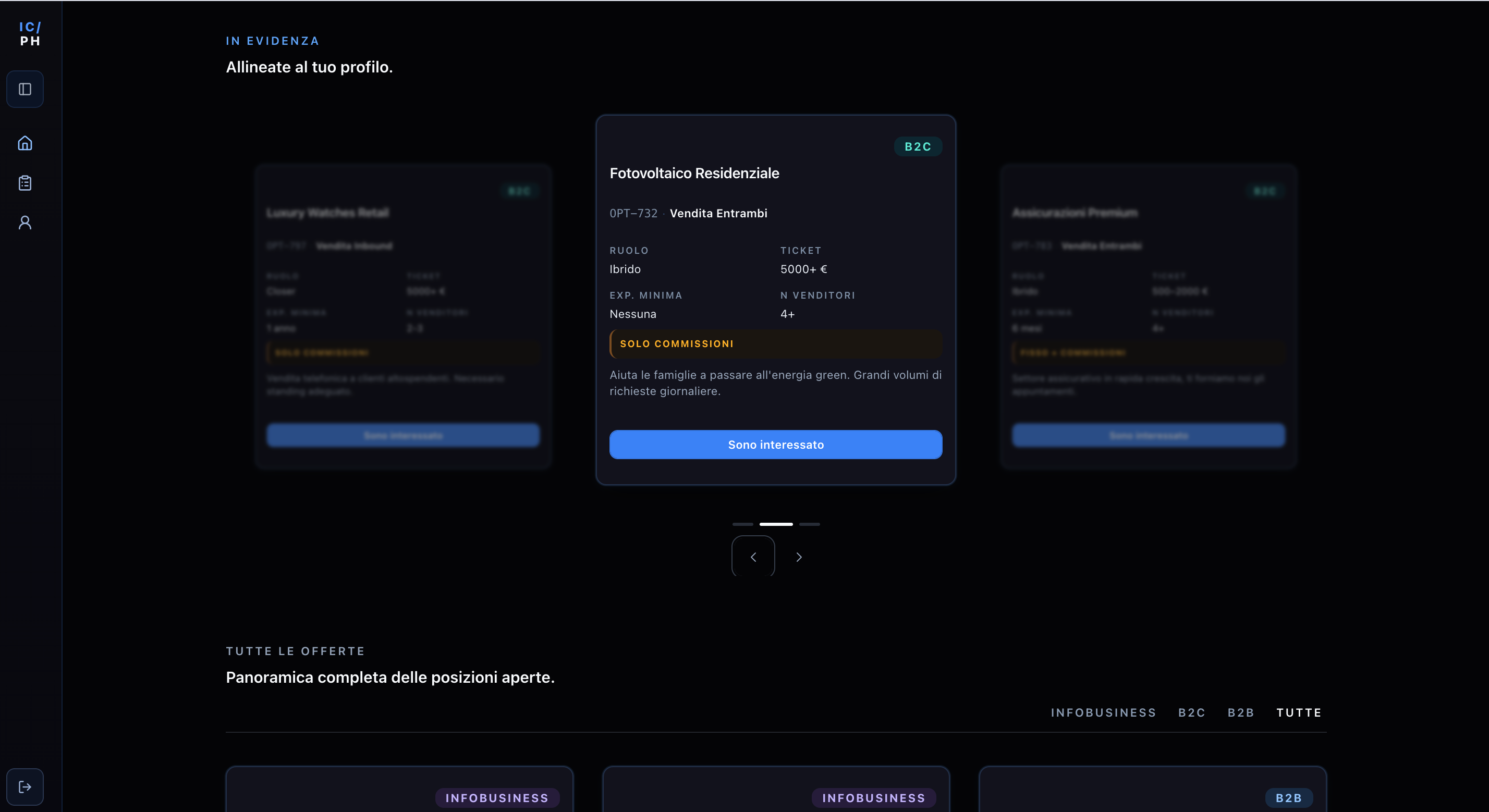Click the 4+ sellers value

point(787,314)
